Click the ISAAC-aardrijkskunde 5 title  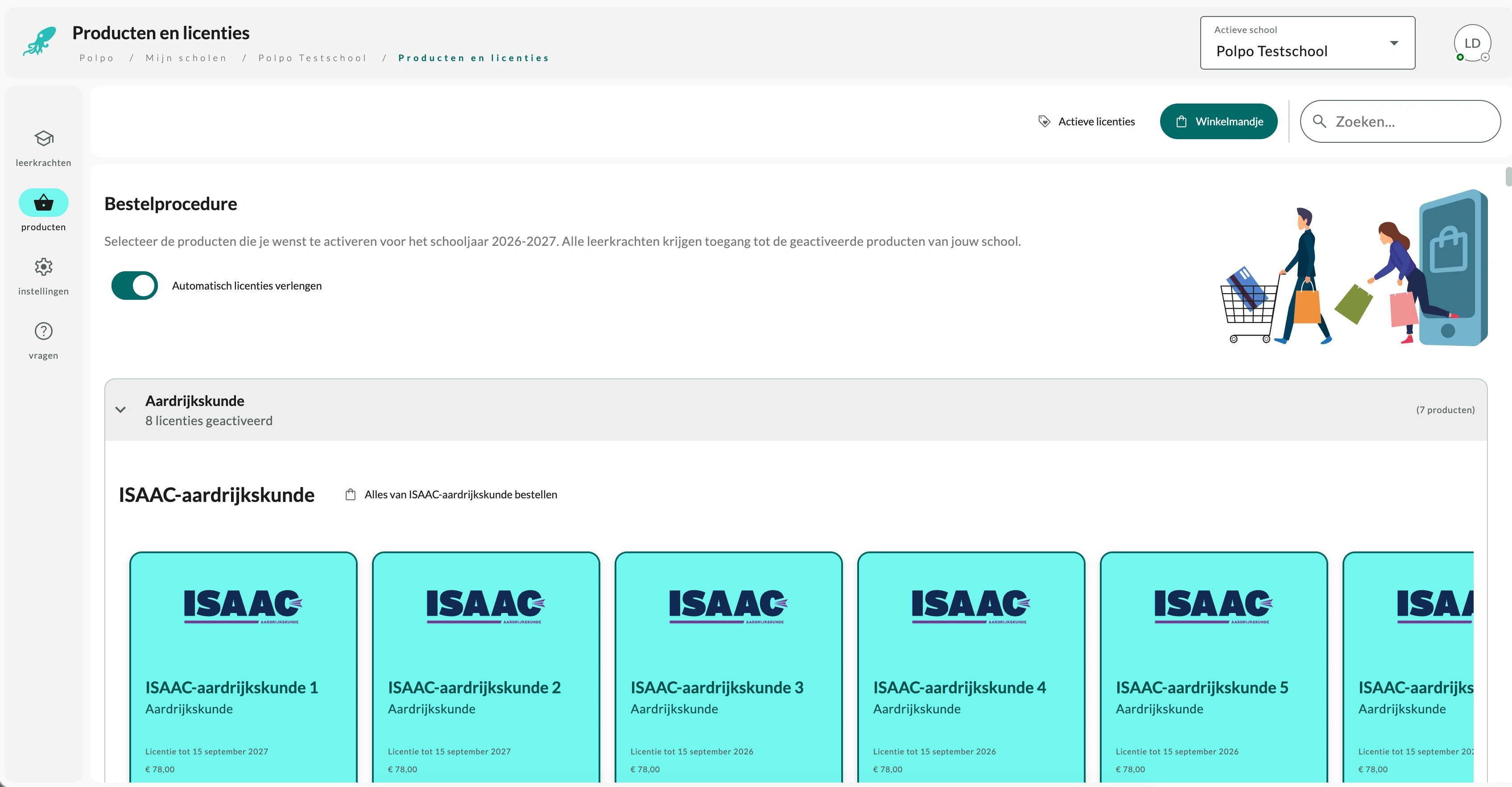coord(1202,688)
